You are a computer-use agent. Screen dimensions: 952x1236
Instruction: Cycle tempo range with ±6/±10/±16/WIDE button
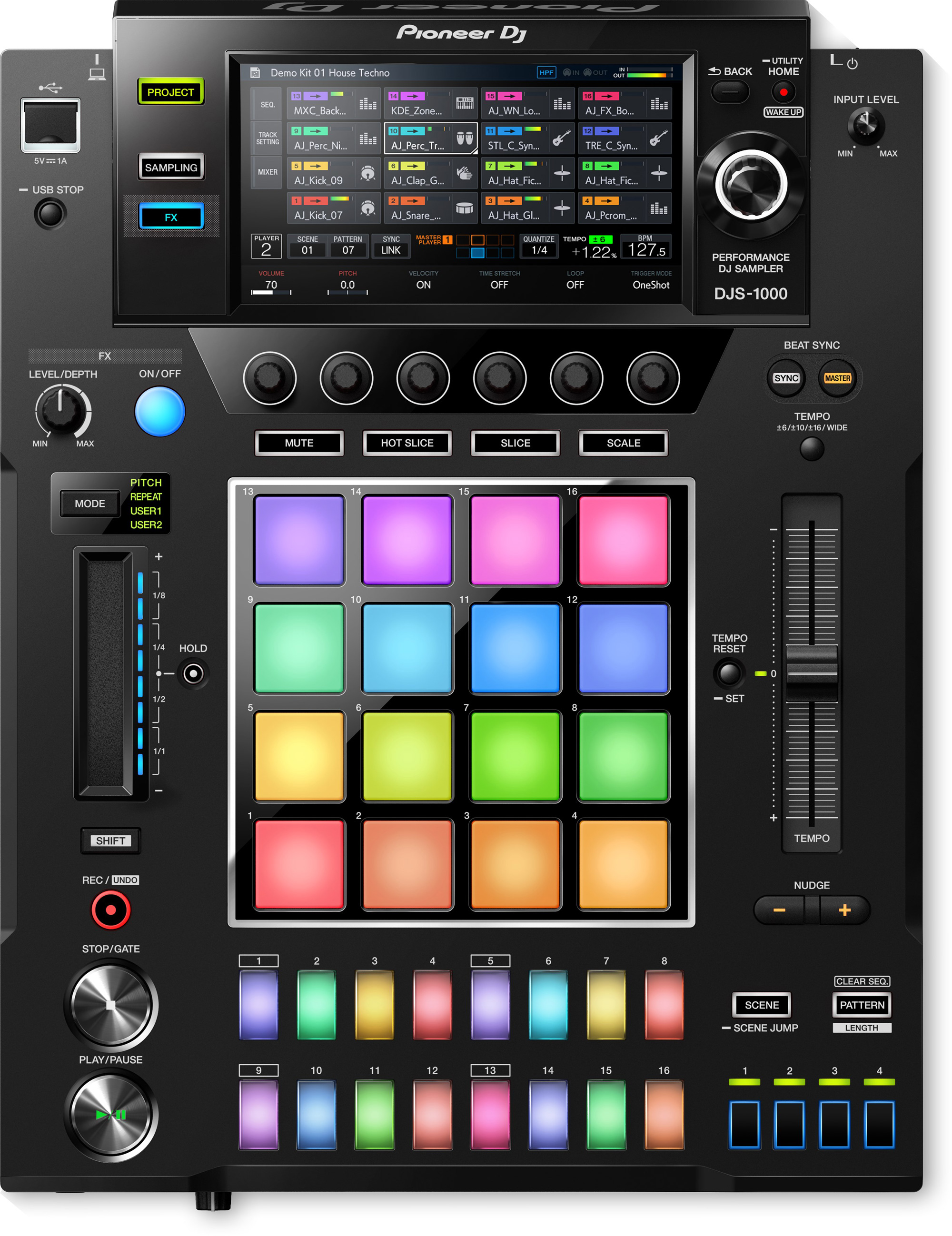[x=812, y=449]
